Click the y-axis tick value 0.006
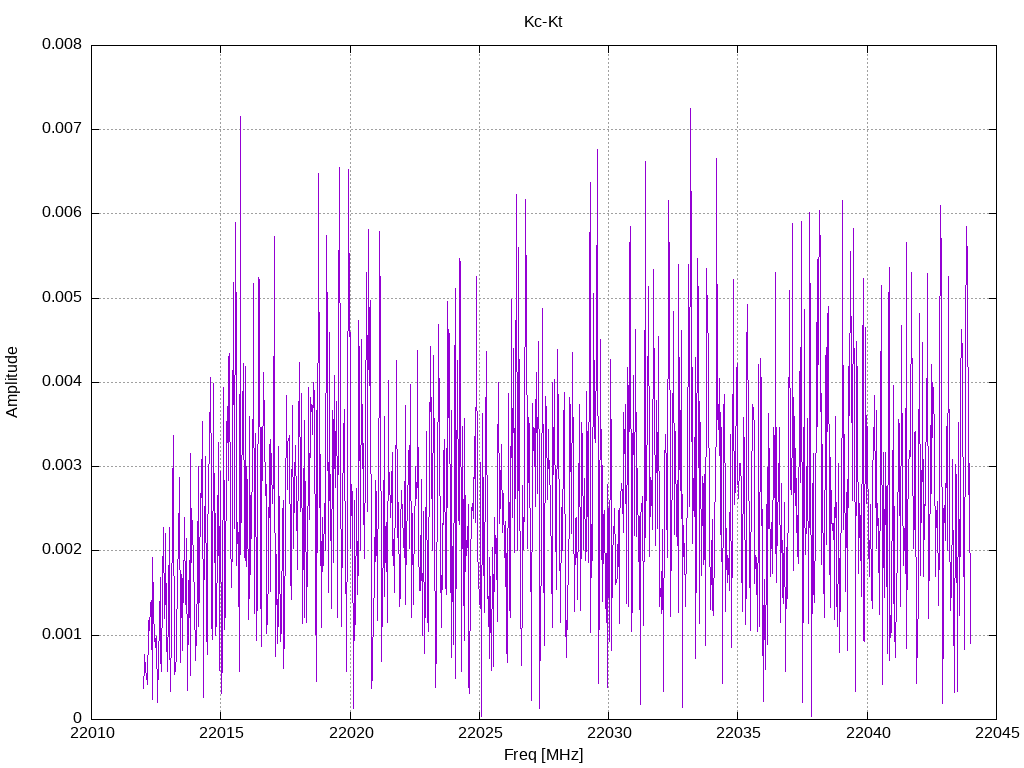The image size is (1024, 768). click(x=62, y=213)
